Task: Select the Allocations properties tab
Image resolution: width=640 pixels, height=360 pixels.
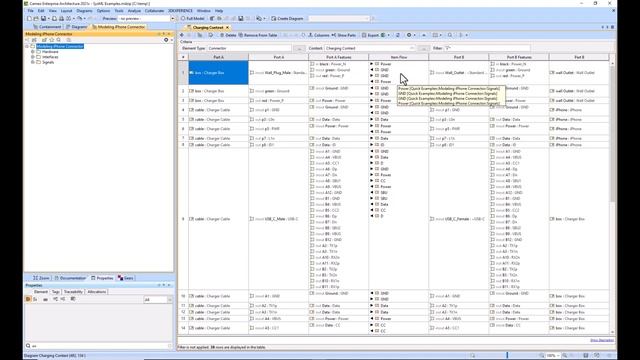Action: pos(97,292)
